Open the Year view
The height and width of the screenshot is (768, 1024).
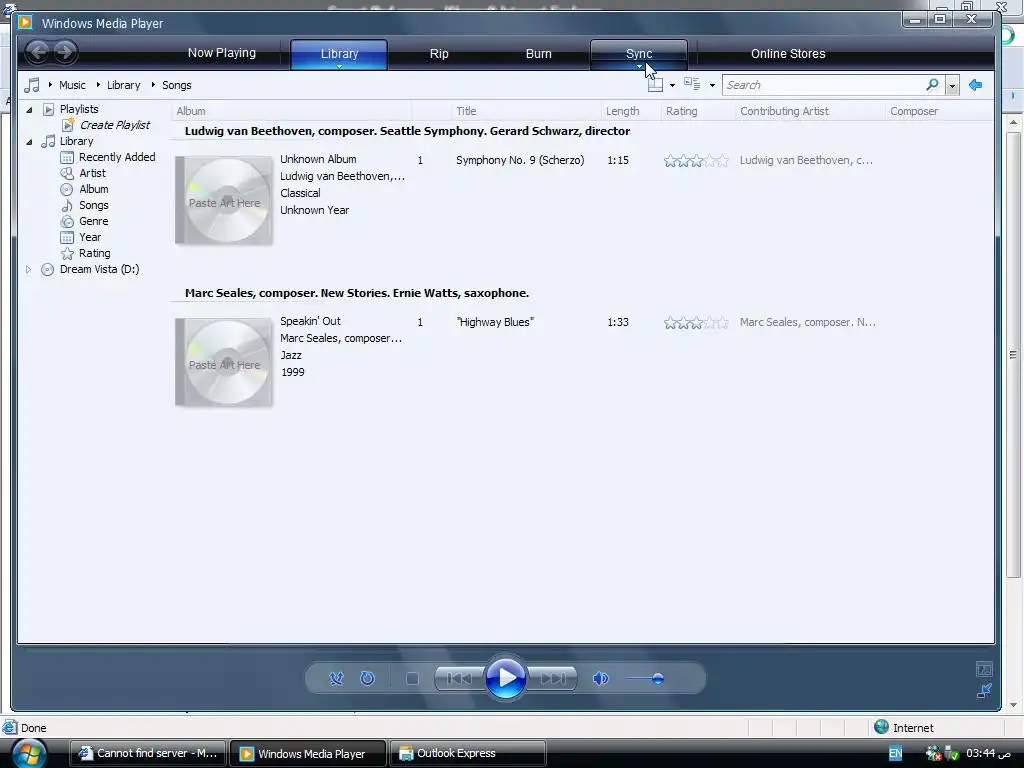point(89,237)
